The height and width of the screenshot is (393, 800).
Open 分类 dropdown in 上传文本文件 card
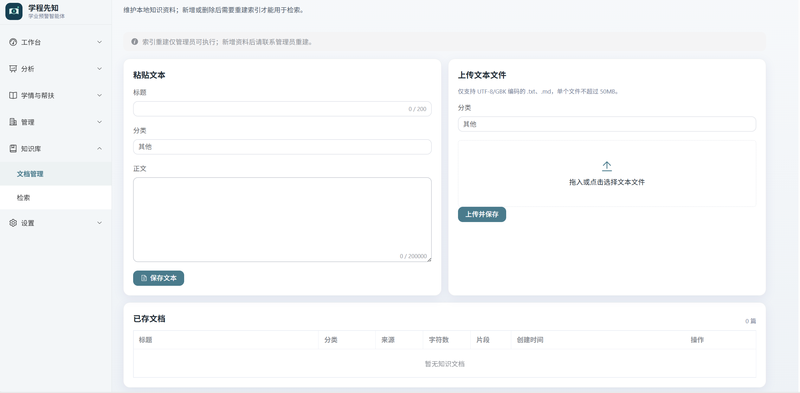pyautogui.click(x=607, y=124)
